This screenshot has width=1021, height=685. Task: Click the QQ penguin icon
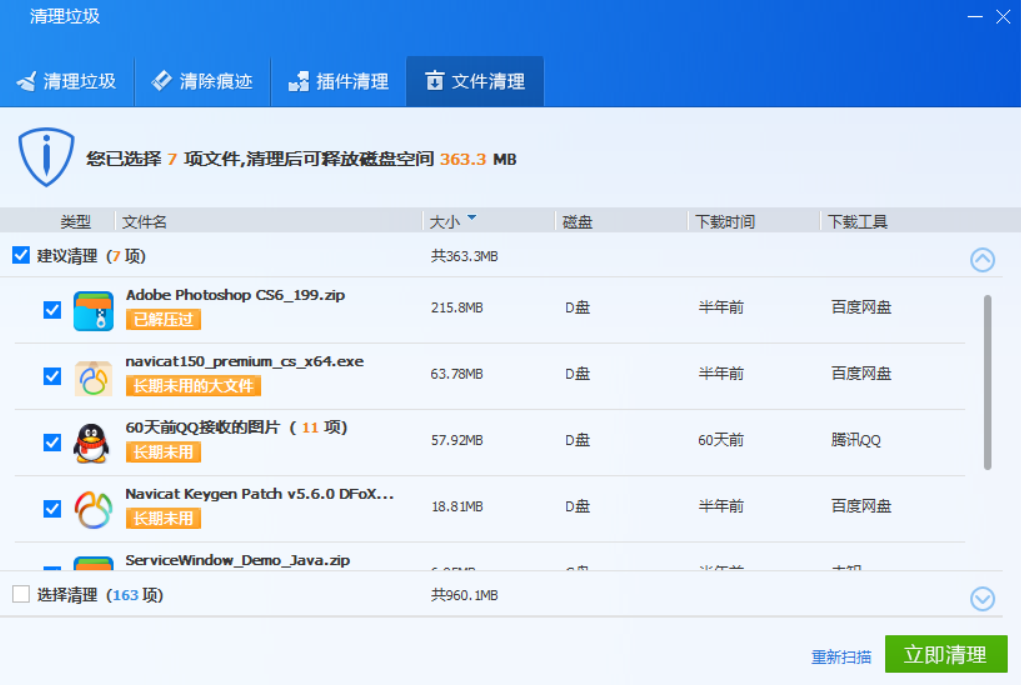(x=92, y=443)
